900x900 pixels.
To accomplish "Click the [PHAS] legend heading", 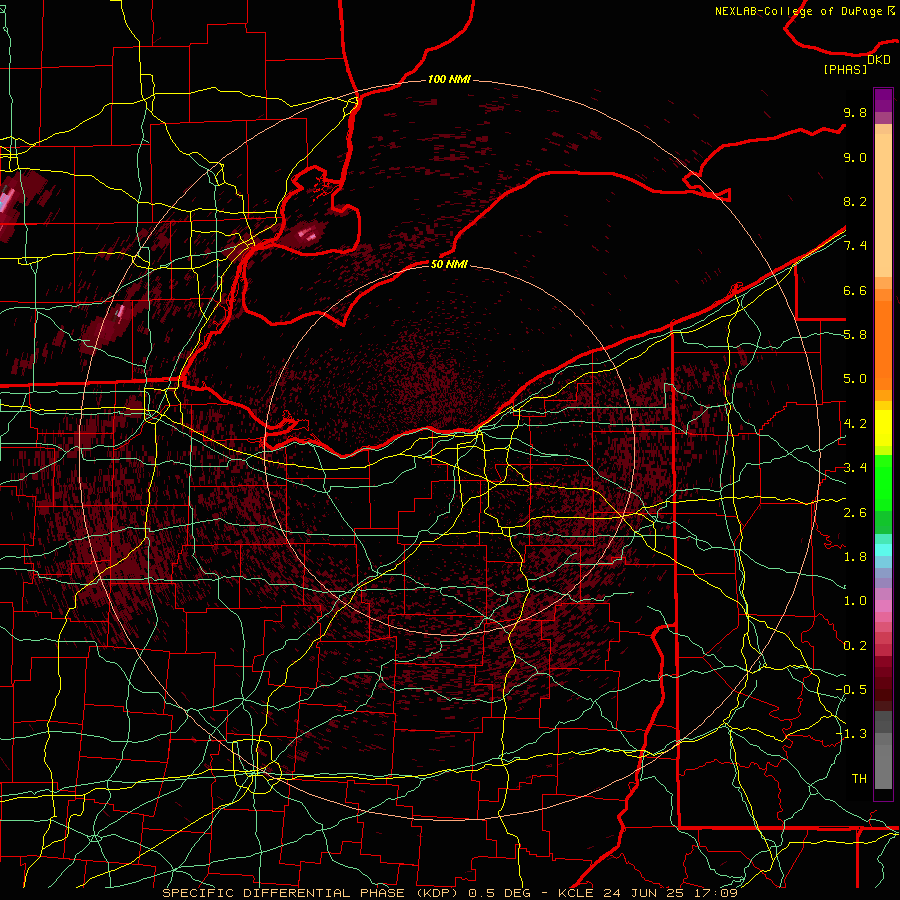I will click(x=845, y=70).
